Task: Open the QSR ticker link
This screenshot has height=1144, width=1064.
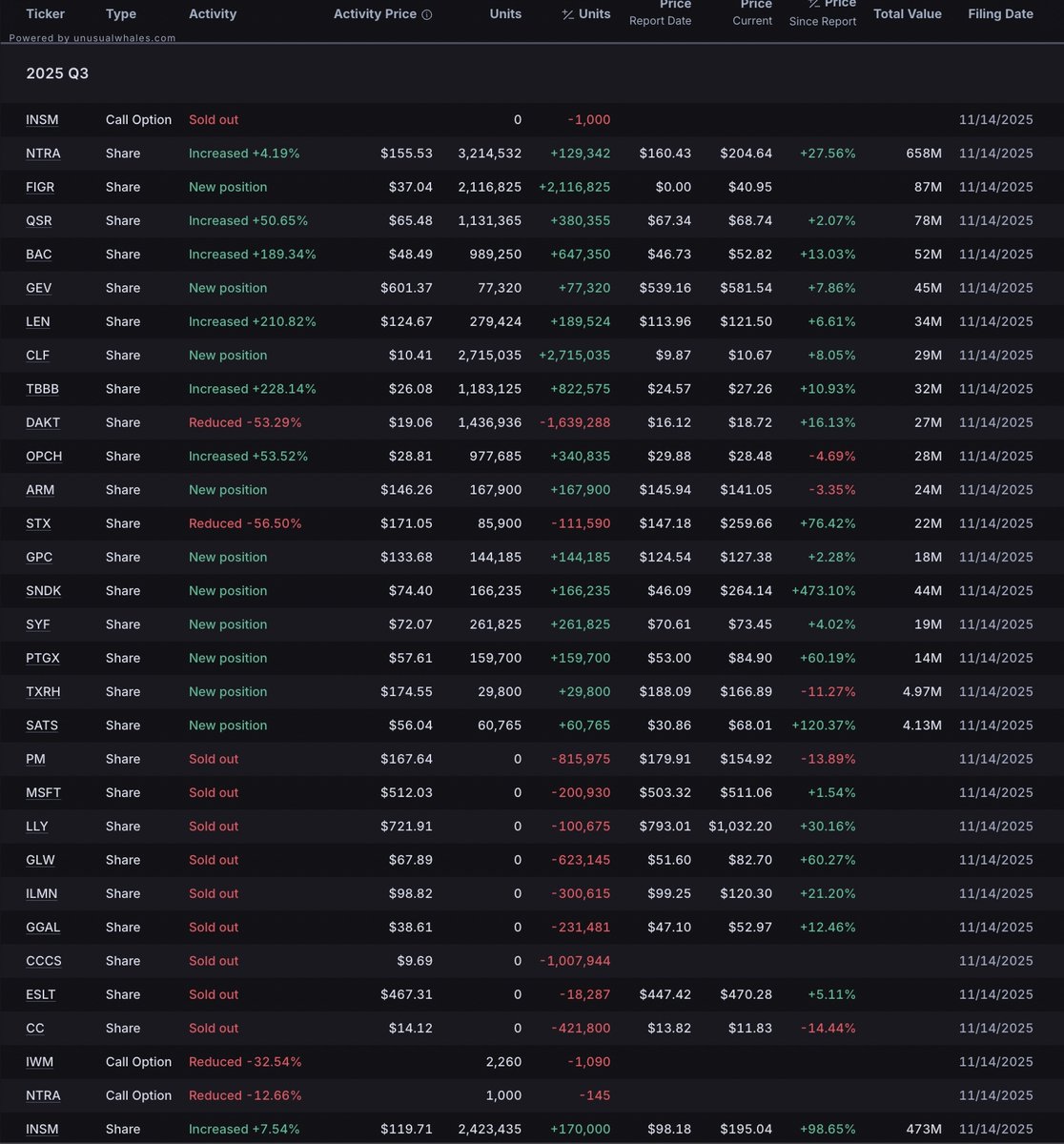Action: (39, 220)
